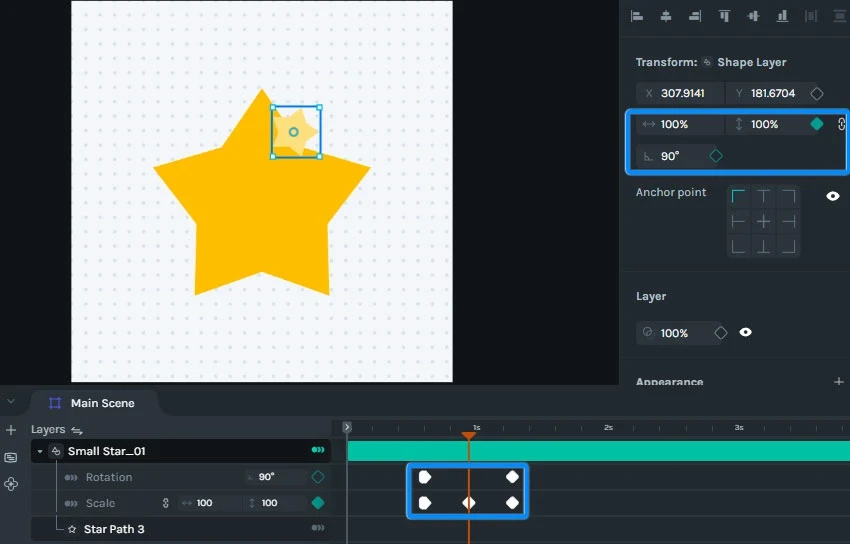Click the align horizontal centers icon
The width and height of the screenshot is (850, 544).
(x=666, y=16)
